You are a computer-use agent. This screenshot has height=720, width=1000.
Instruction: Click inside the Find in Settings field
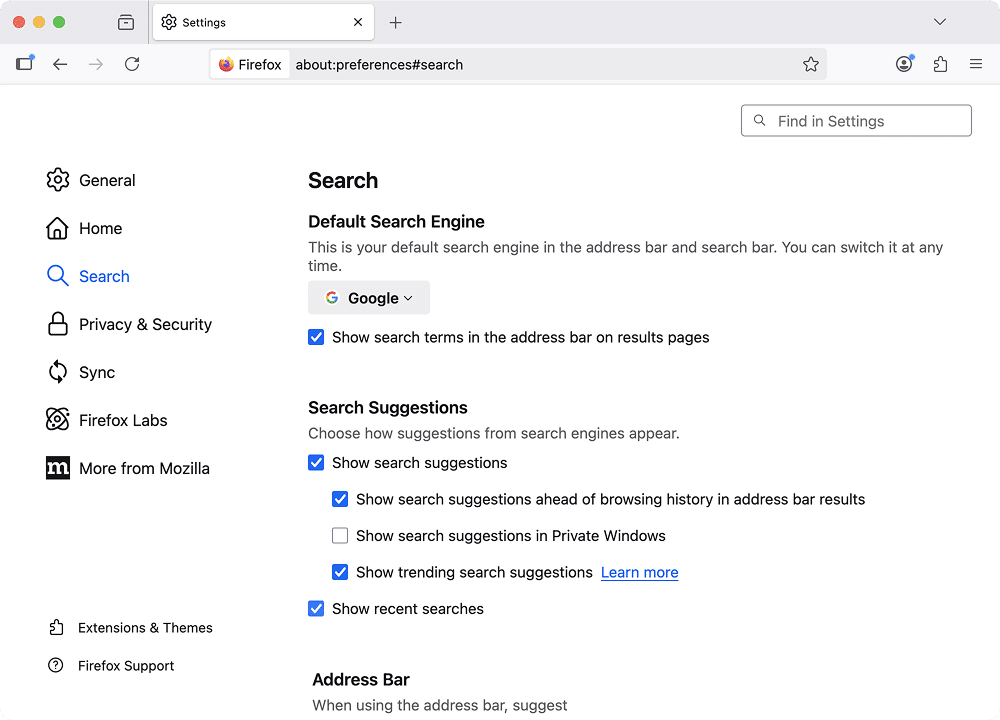pos(855,120)
